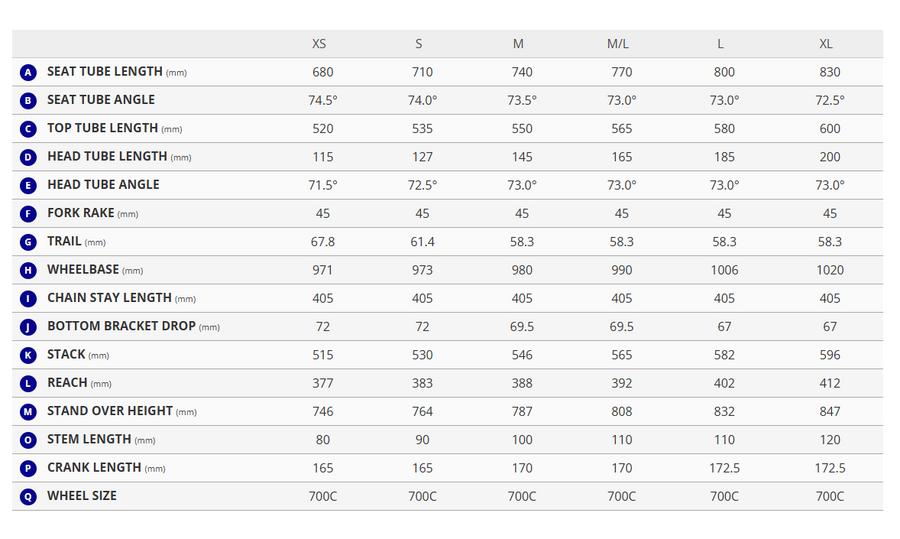Click the H icon for Wheelbase
The width and height of the screenshot is (900, 539).
(x=28, y=270)
